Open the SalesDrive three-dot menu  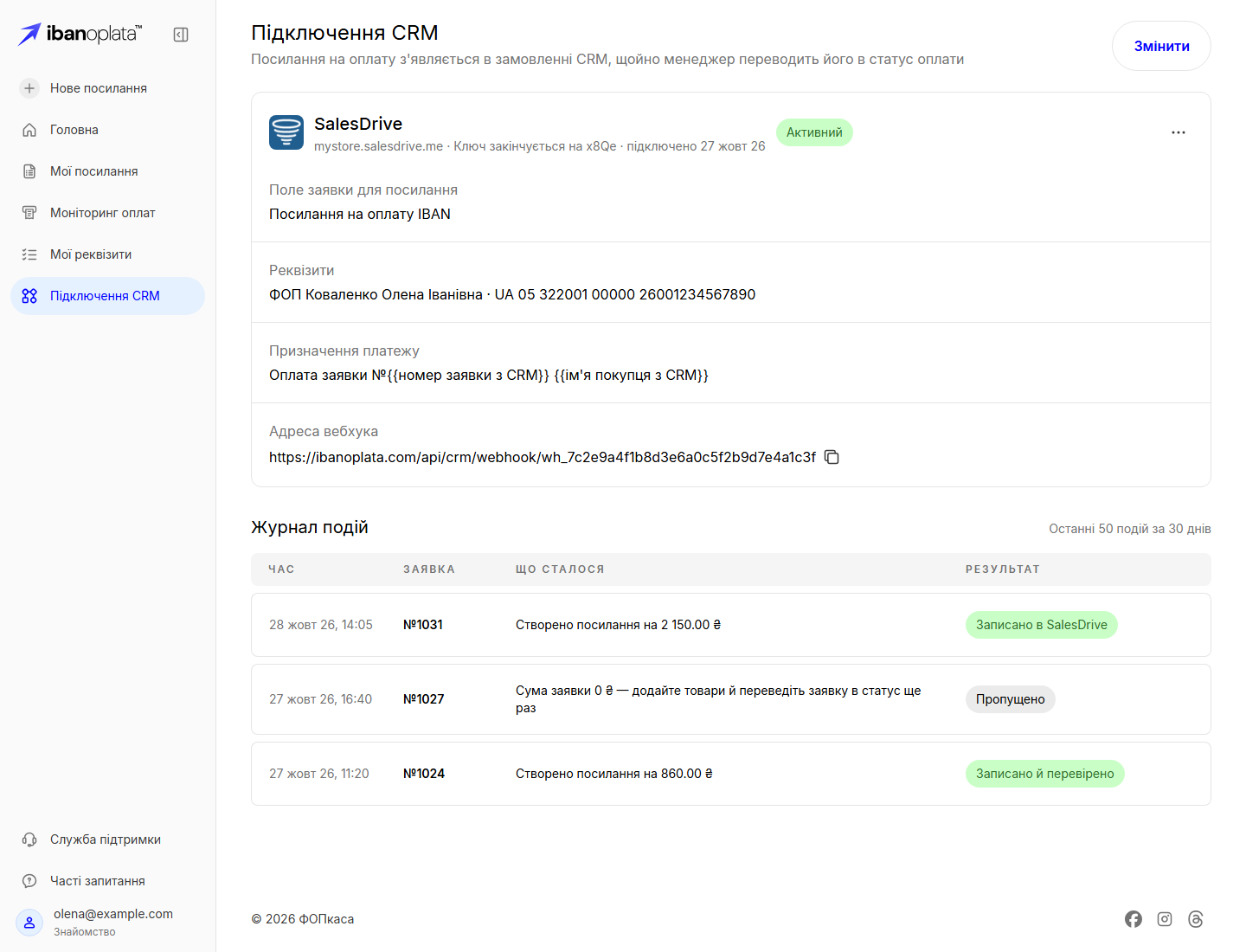coord(1179,132)
